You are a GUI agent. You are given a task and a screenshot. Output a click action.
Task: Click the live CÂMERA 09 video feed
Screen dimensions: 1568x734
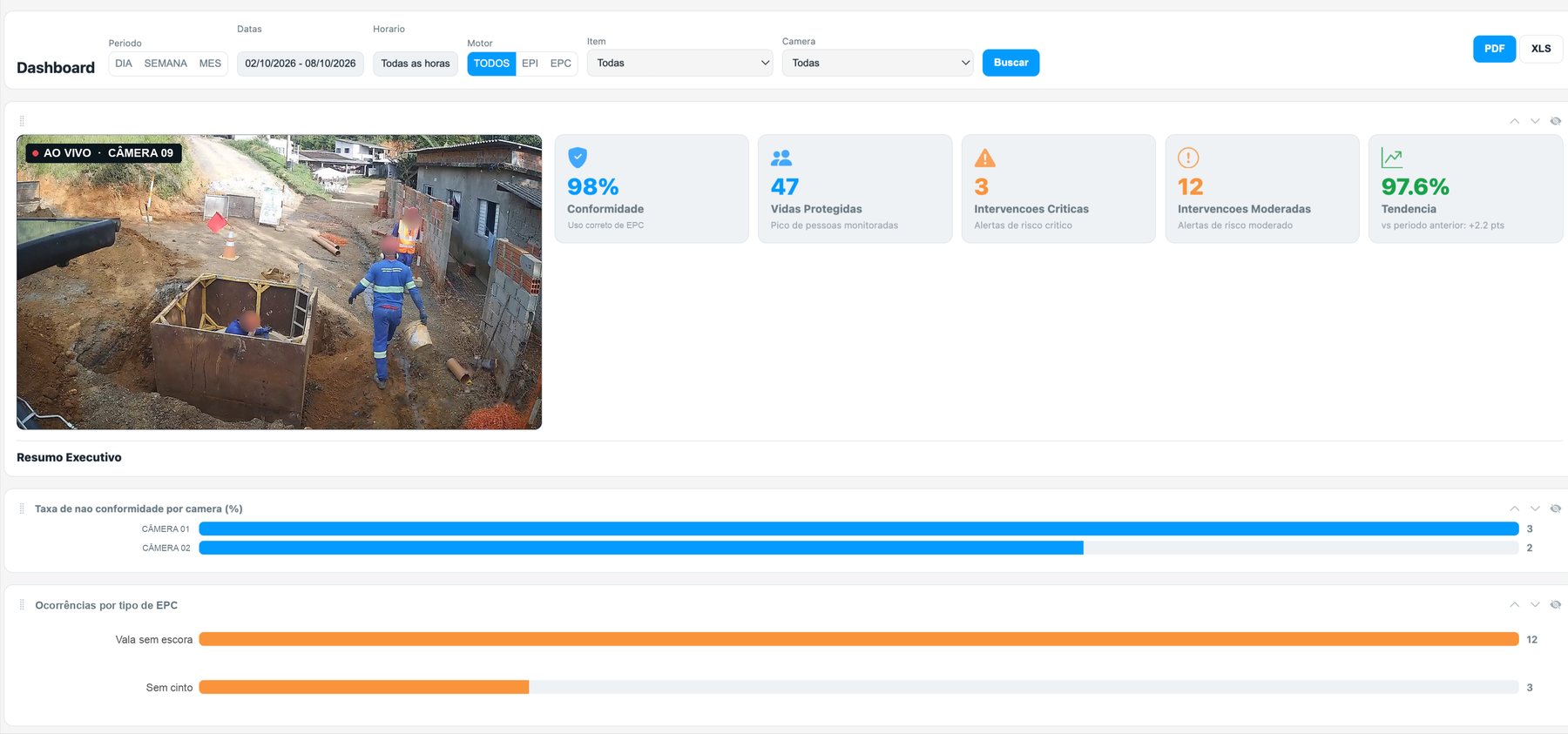point(279,282)
